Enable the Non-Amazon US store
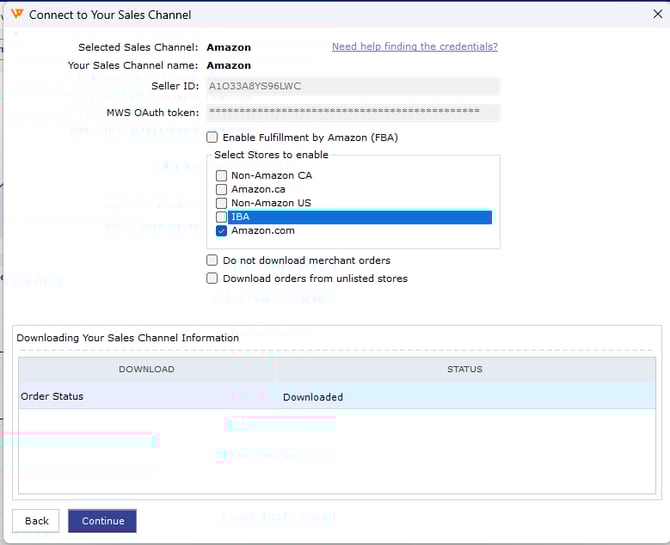 [x=222, y=203]
